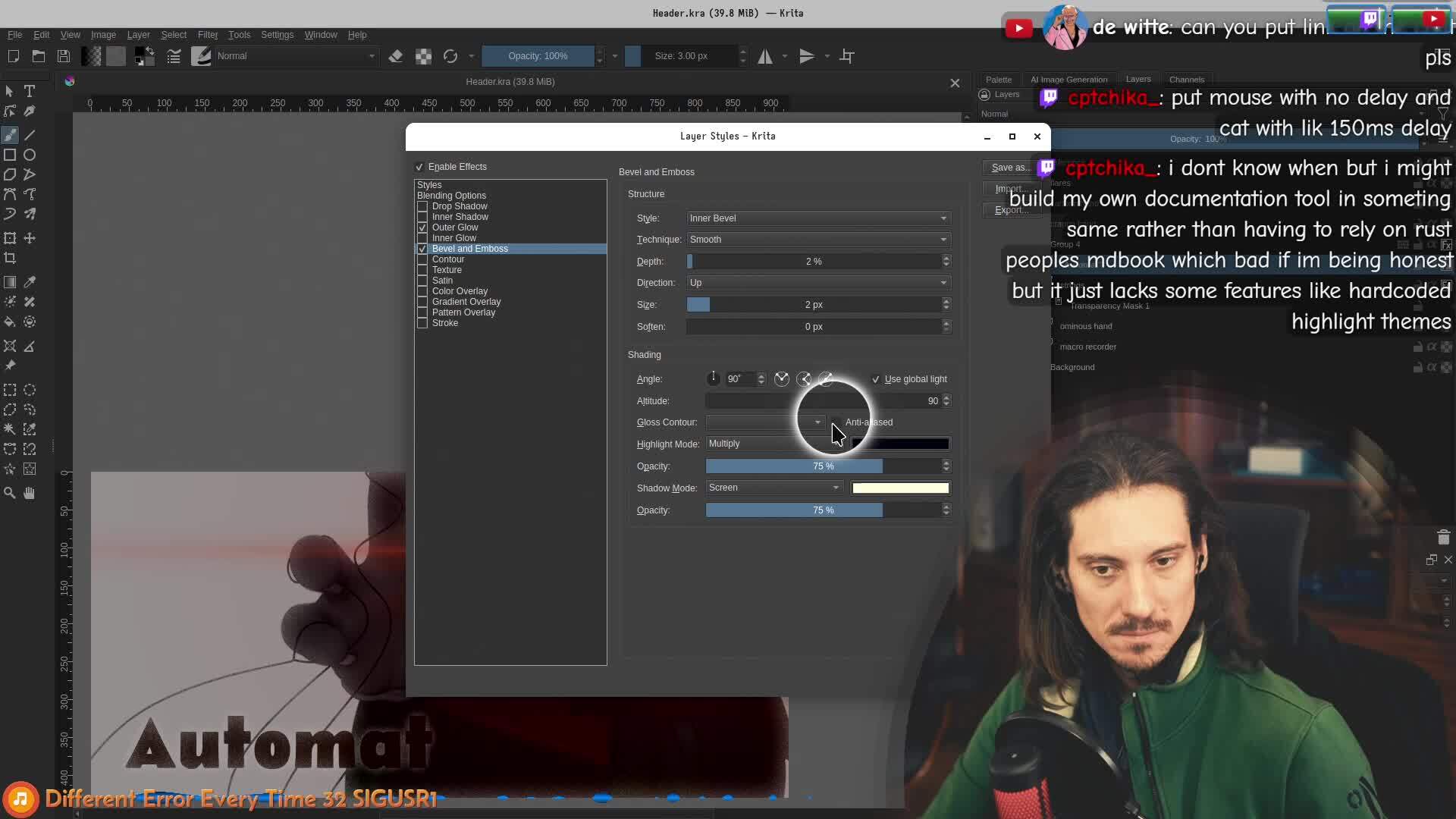Click the horizontal mirror tool icon
Viewport: 1456px width, 819px height.
click(x=765, y=56)
